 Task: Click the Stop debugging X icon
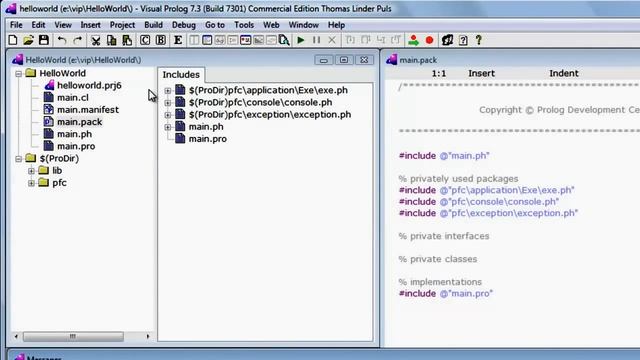tap(332, 40)
